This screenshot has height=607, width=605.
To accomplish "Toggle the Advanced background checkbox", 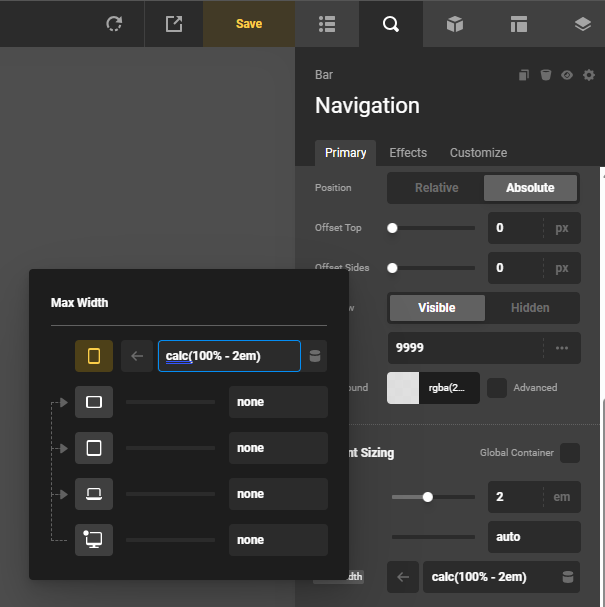I will pos(497,387).
